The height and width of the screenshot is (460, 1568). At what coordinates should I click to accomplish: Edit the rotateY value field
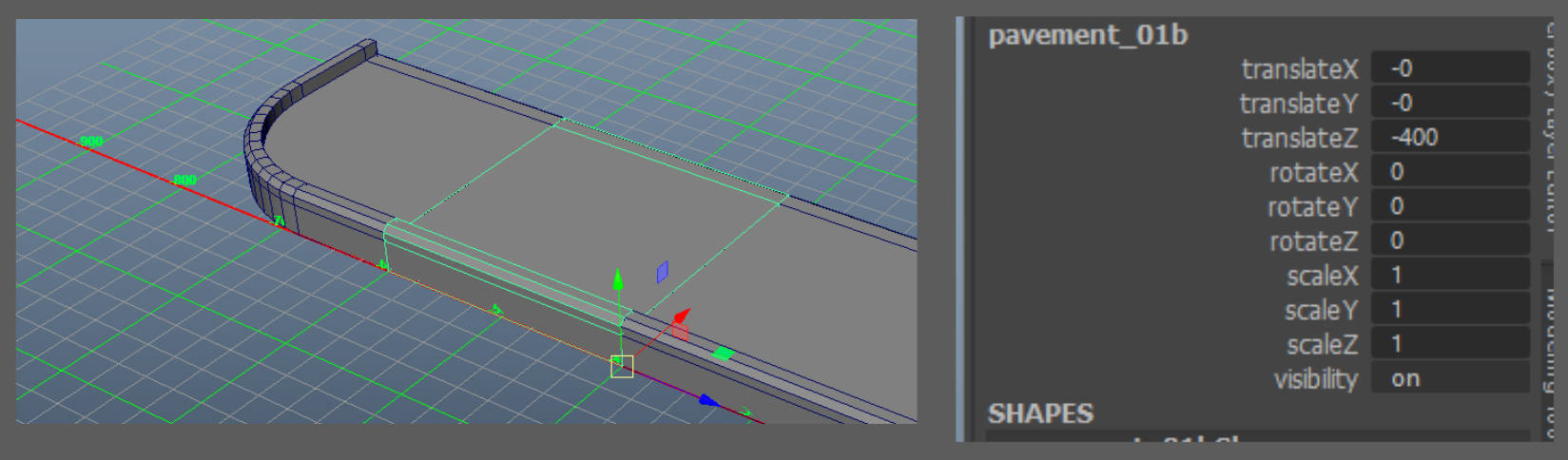click(1449, 205)
